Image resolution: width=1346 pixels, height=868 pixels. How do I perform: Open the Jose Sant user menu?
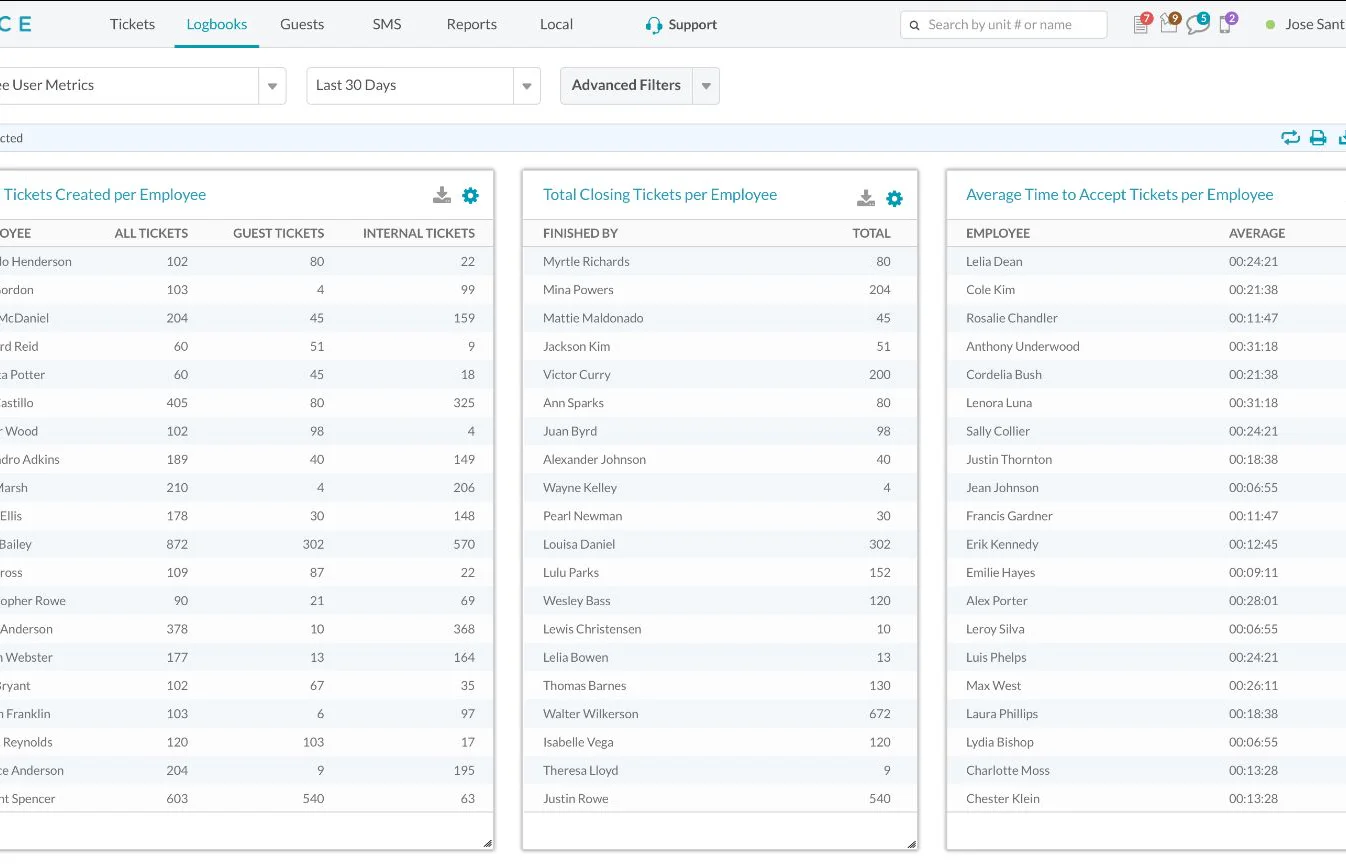(1315, 25)
